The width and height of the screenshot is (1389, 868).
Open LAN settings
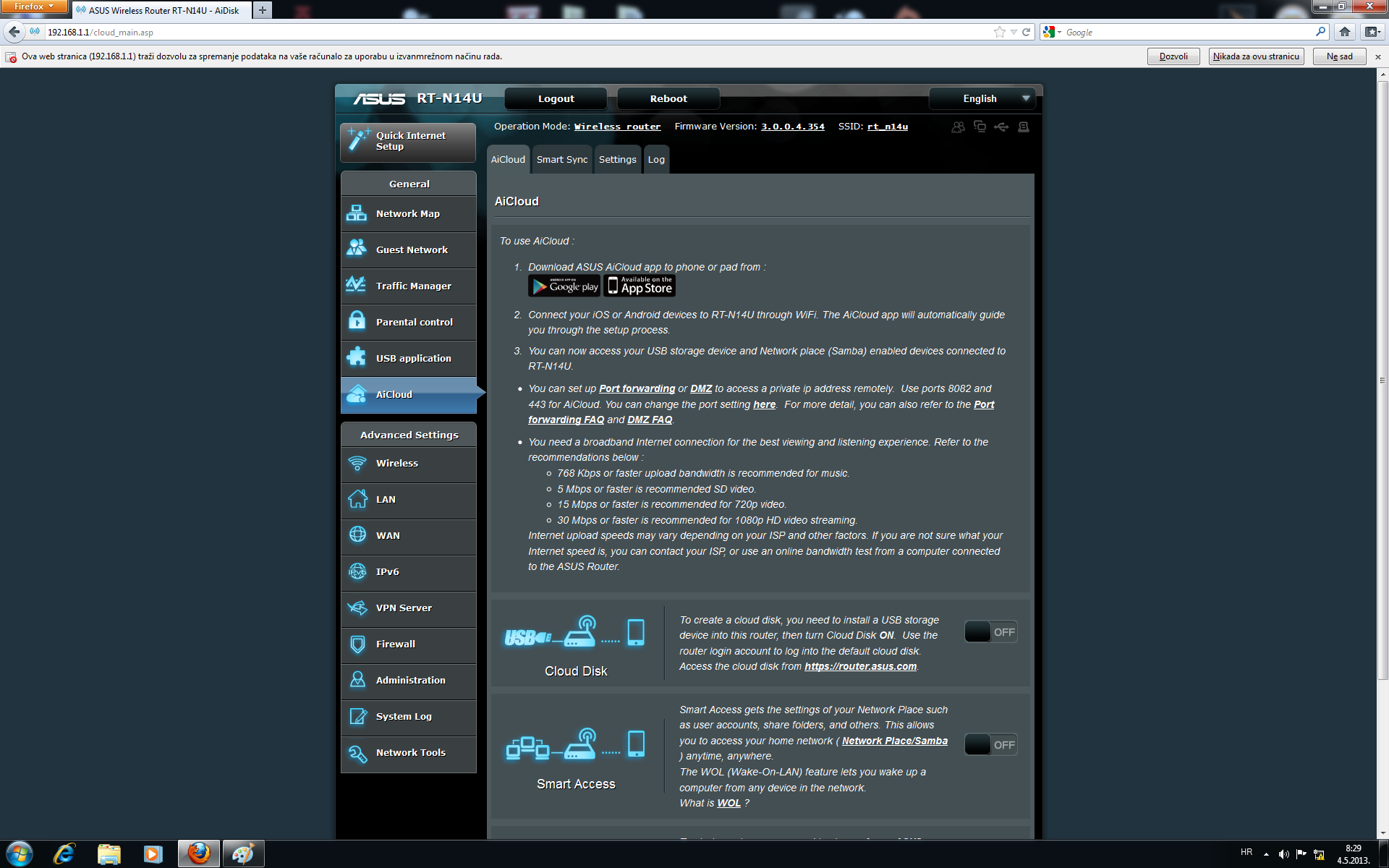[x=408, y=500]
